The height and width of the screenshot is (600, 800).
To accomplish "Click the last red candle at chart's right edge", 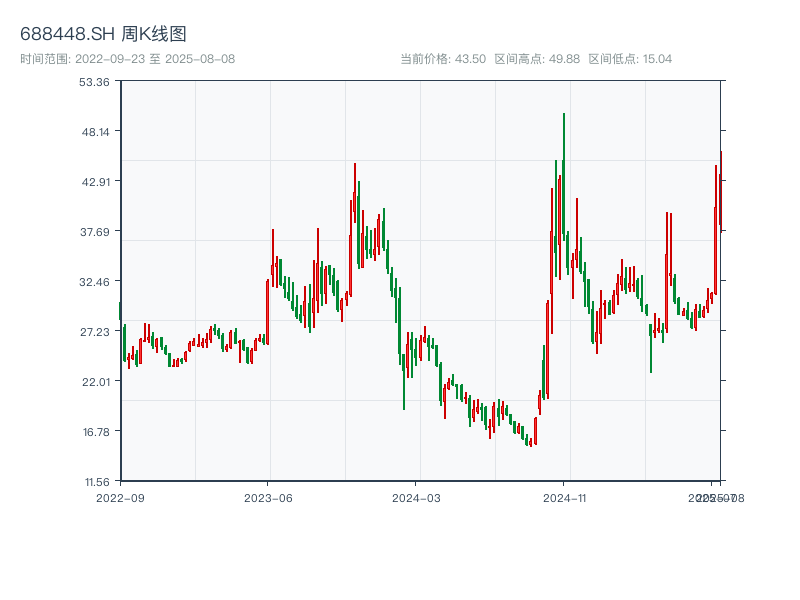I will [x=721, y=191].
